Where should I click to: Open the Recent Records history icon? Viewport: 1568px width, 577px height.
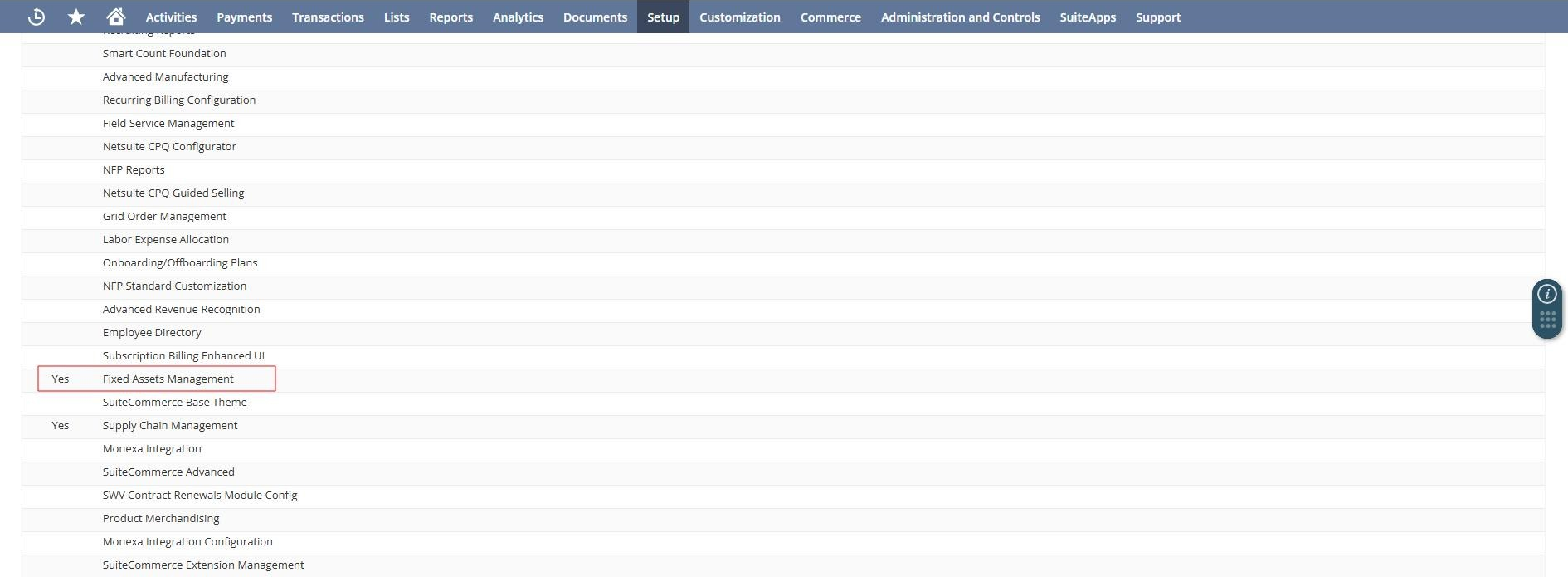(x=36, y=17)
